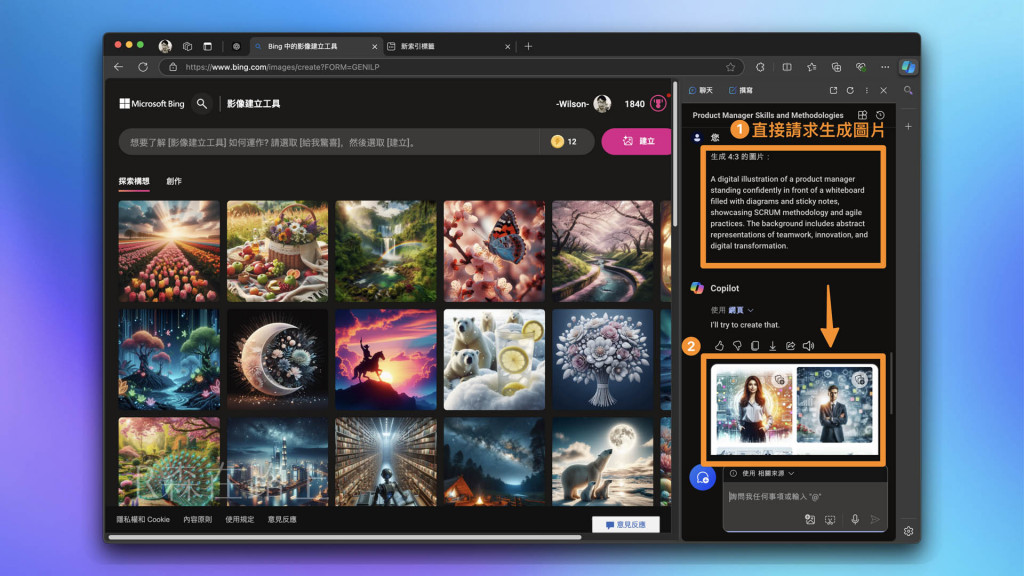
Task: Focus the image prompt input field
Action: pos(330,142)
